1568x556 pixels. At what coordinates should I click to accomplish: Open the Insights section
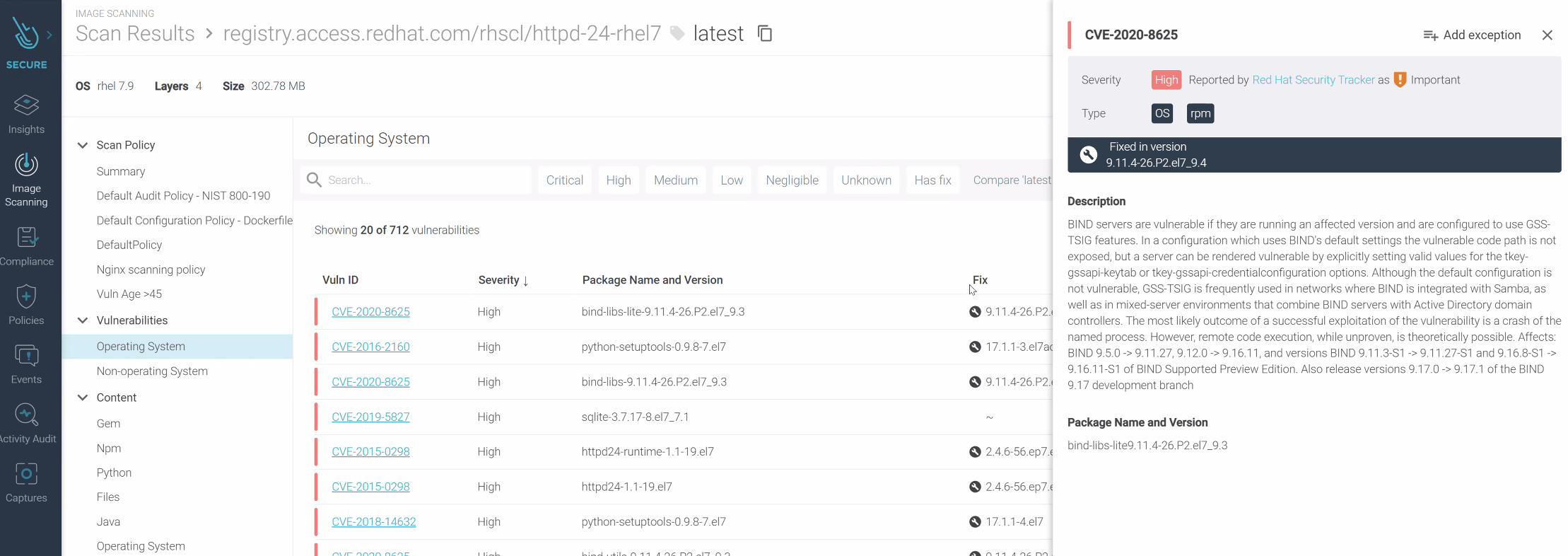point(26,114)
